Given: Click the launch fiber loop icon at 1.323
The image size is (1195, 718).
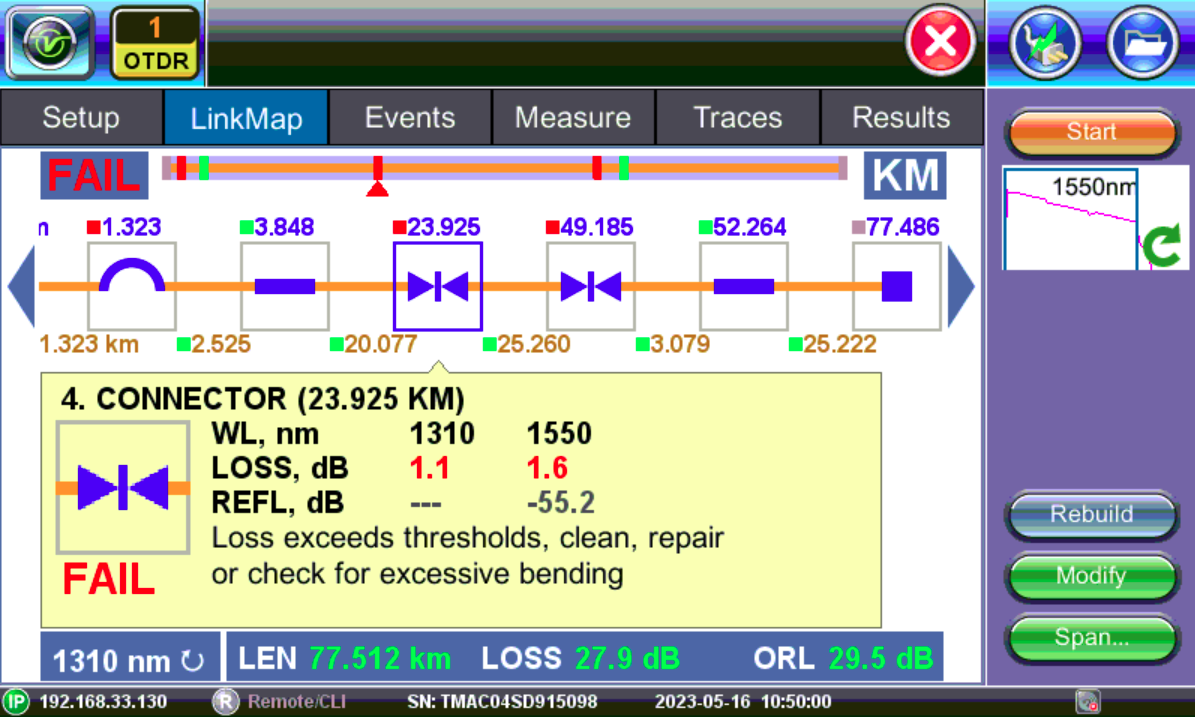Looking at the screenshot, I should [x=131, y=285].
